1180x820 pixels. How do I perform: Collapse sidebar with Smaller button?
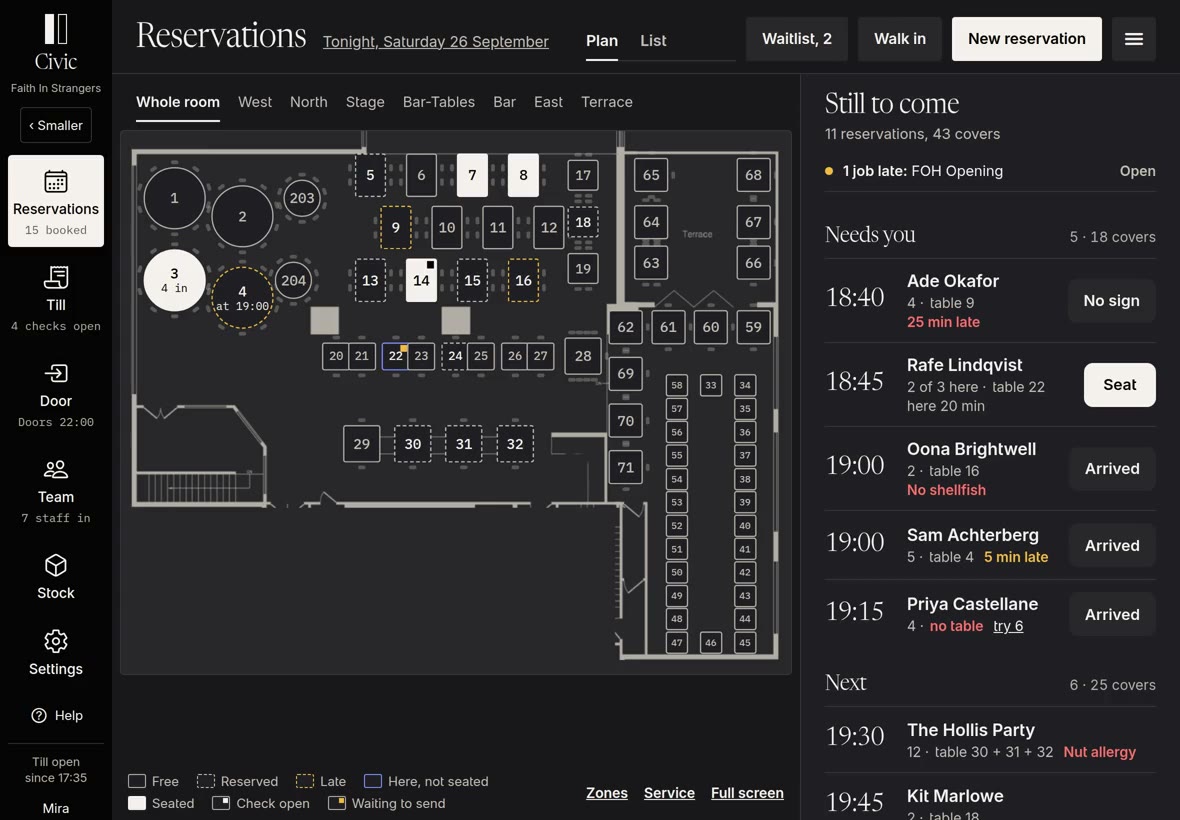(x=56, y=125)
